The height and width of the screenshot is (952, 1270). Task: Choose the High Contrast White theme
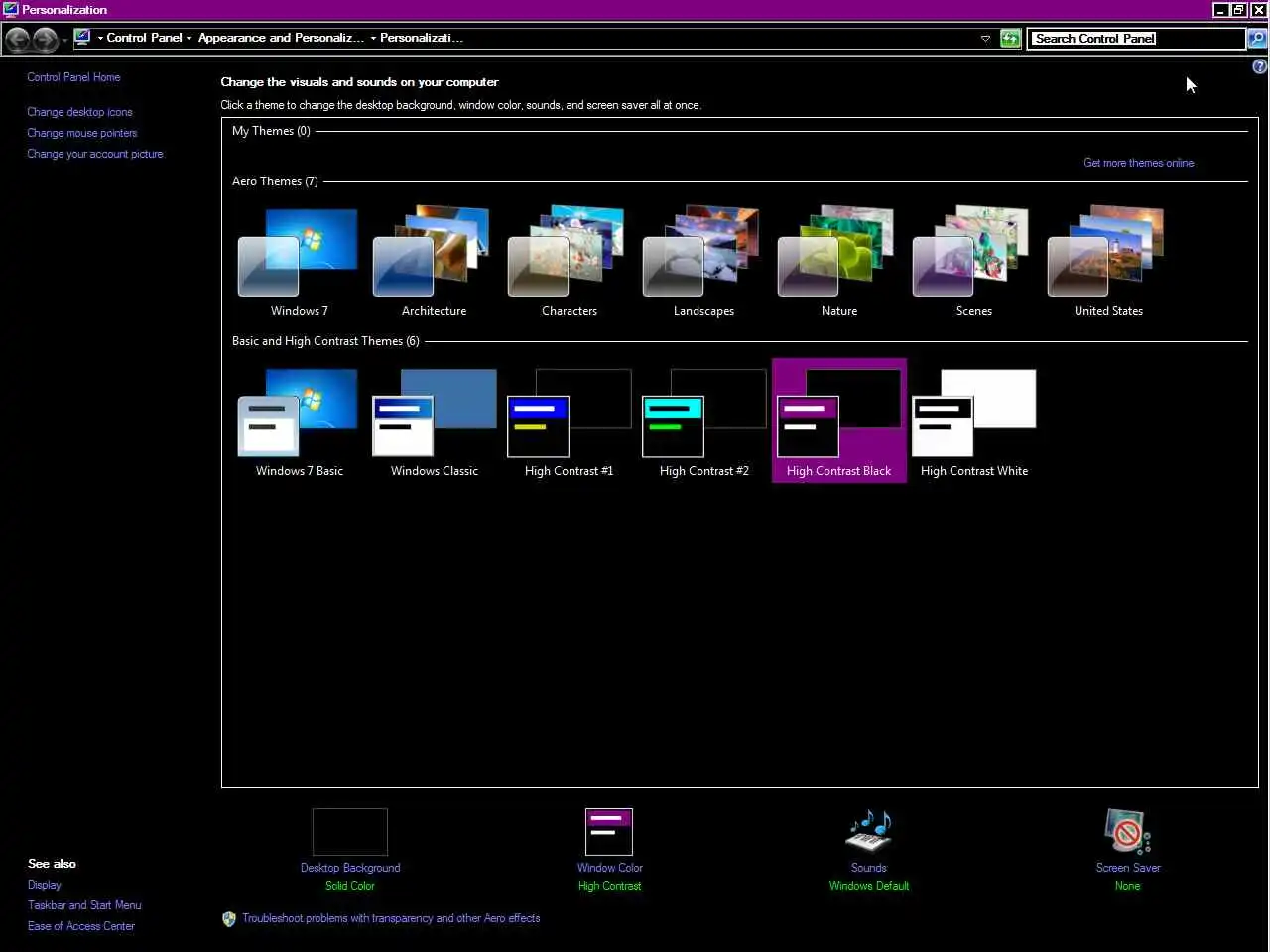[x=973, y=421]
